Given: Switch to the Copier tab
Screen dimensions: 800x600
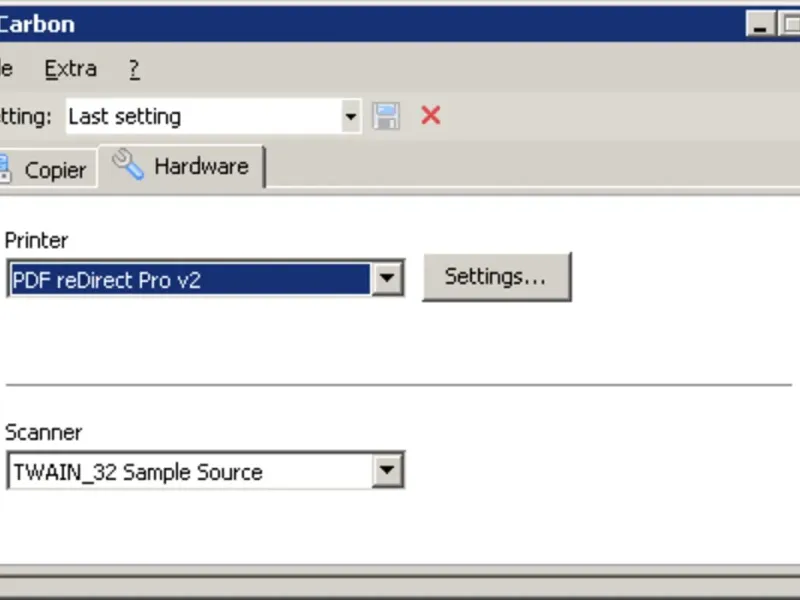Looking at the screenshot, I should point(54,170).
